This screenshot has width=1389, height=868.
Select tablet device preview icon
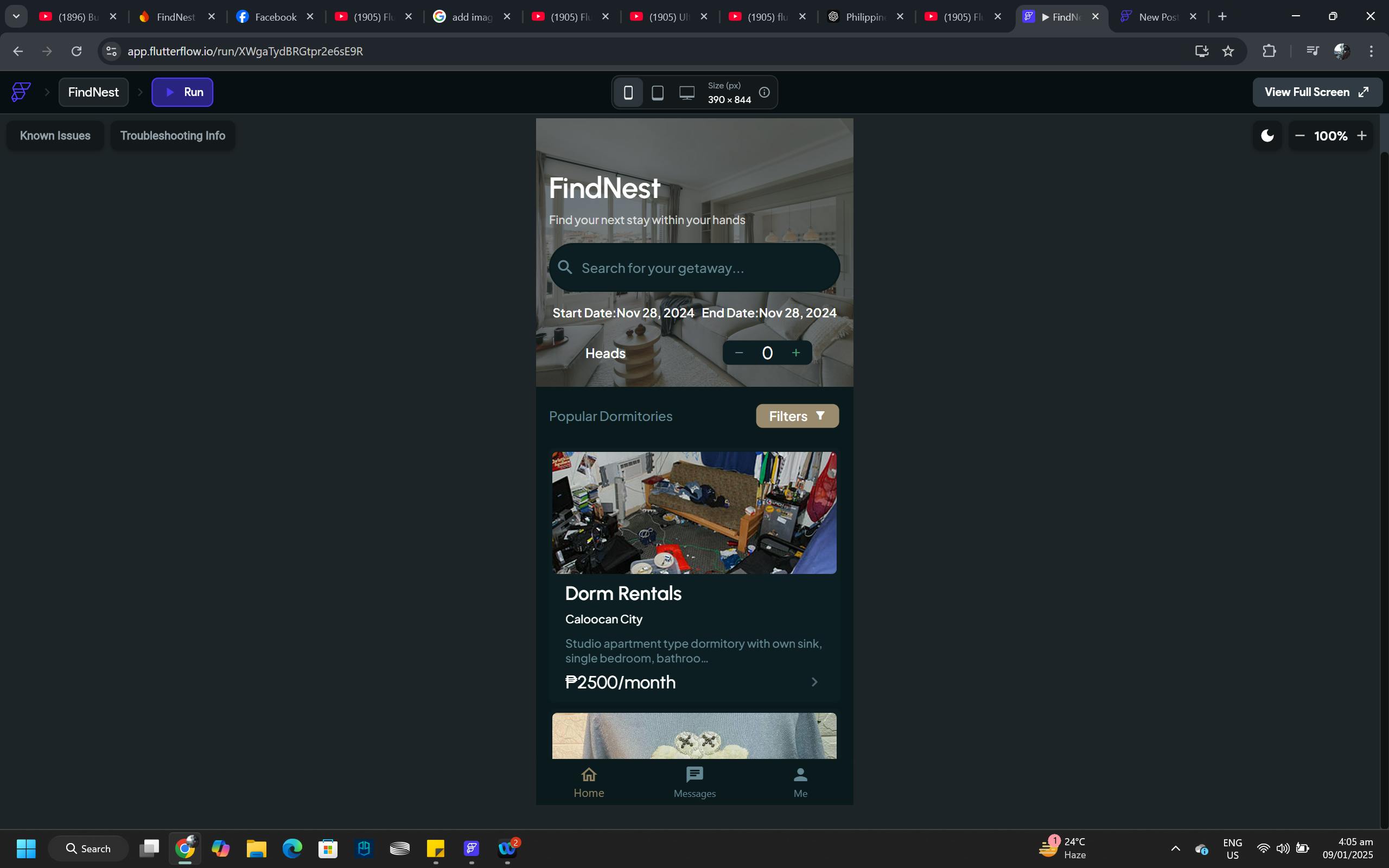click(657, 92)
